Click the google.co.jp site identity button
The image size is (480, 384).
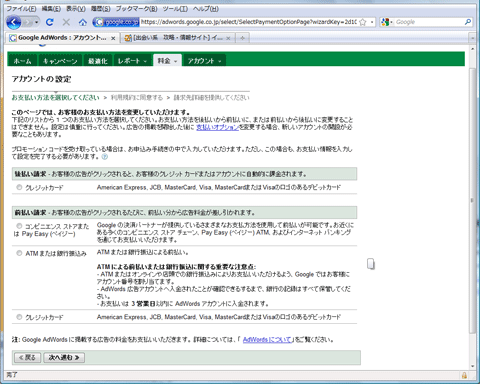pos(116,22)
